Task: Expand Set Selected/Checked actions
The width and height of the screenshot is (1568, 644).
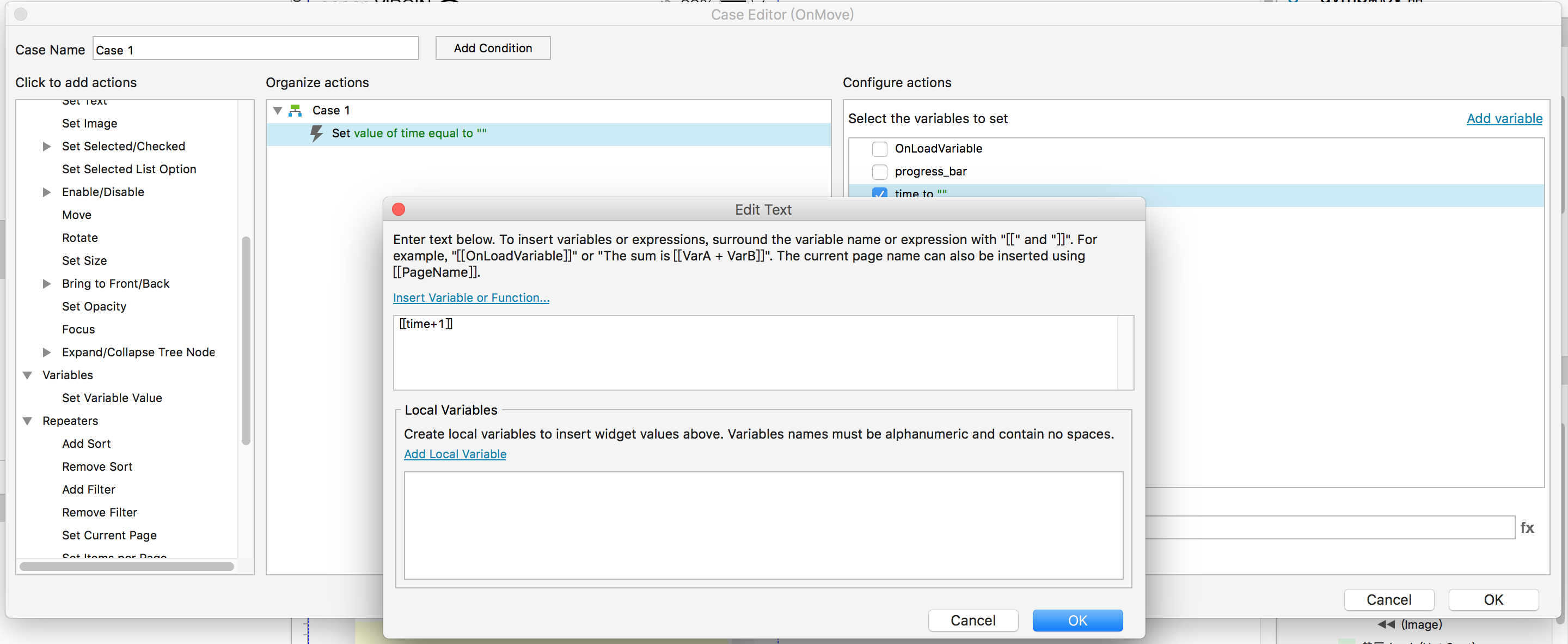Action: 47,146
